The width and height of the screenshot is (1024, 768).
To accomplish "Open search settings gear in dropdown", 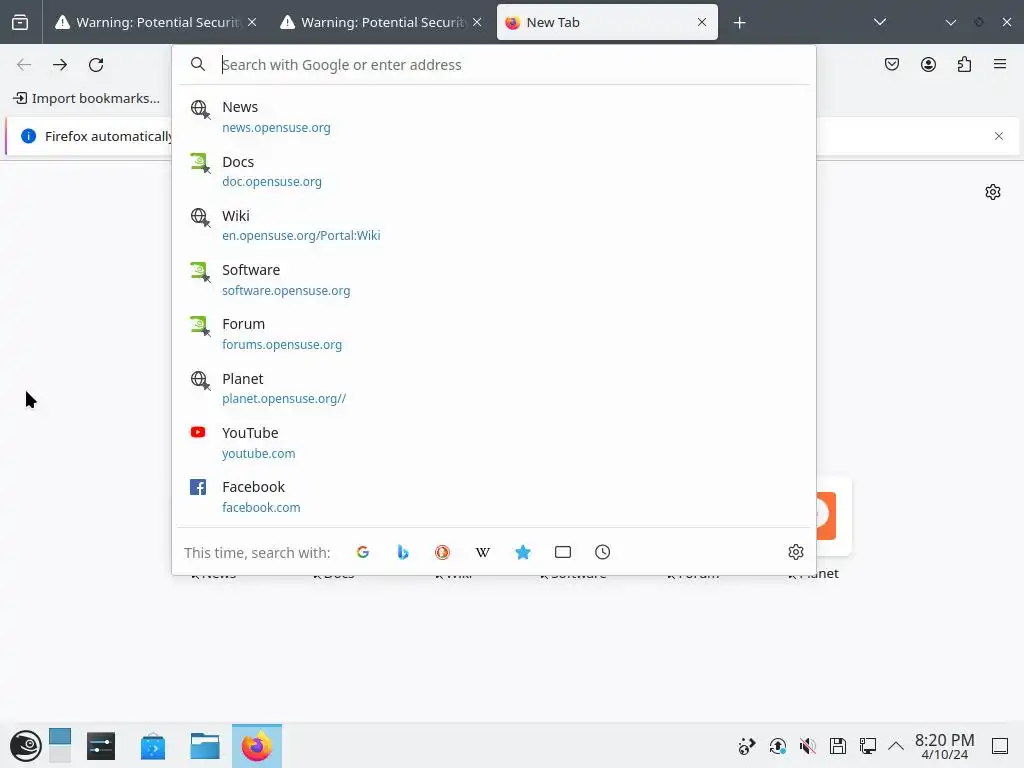I will tap(795, 552).
